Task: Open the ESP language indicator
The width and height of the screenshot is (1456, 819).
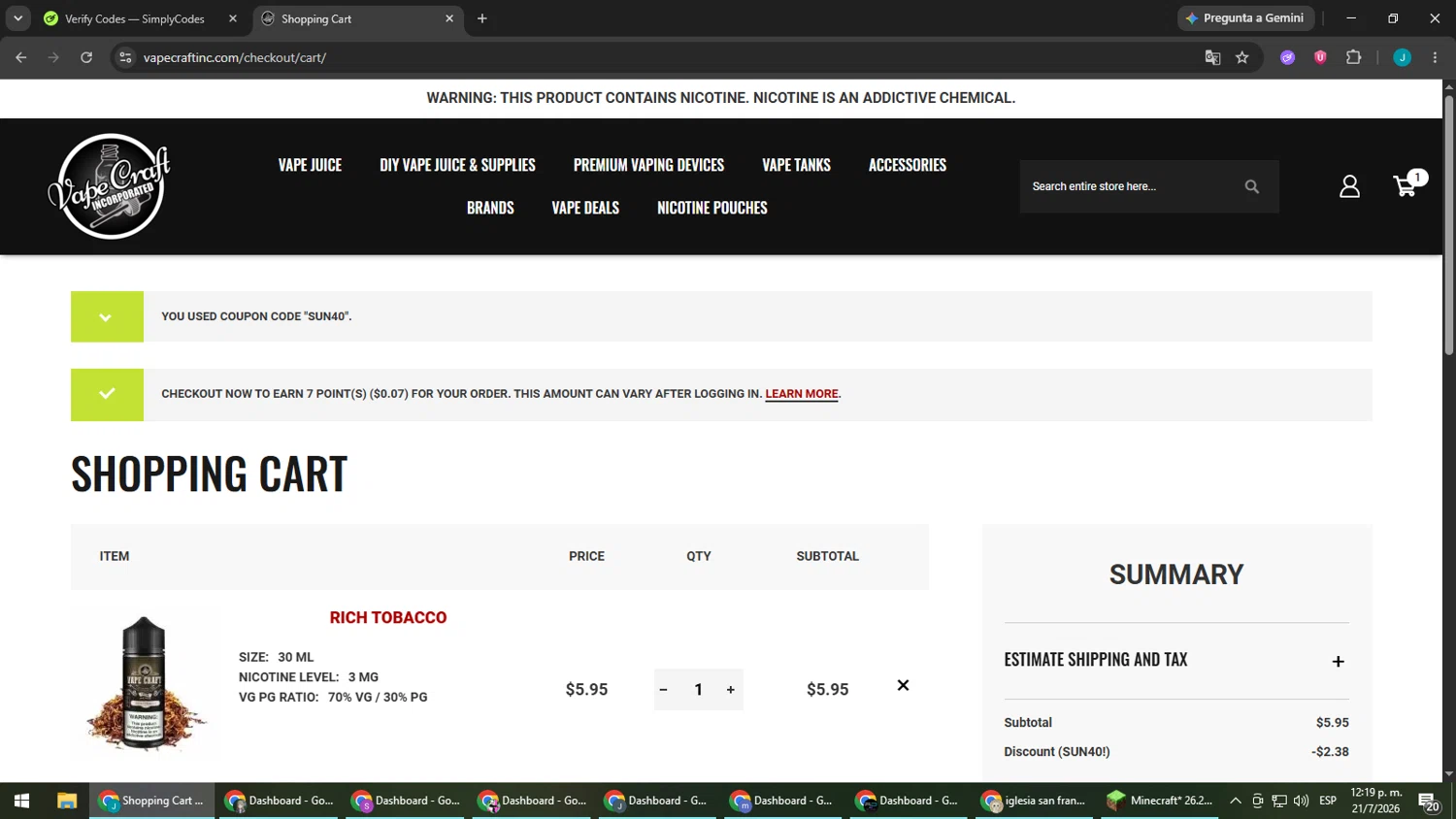Action: tap(1328, 801)
